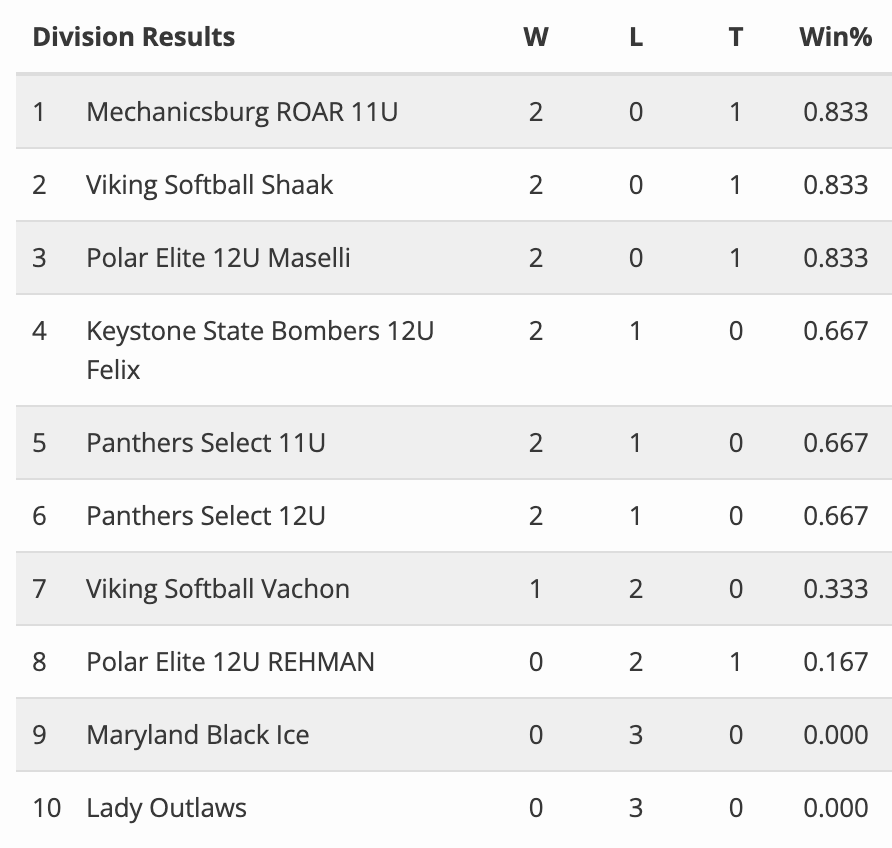Select the Panthers Select 12U row name

[205, 516]
